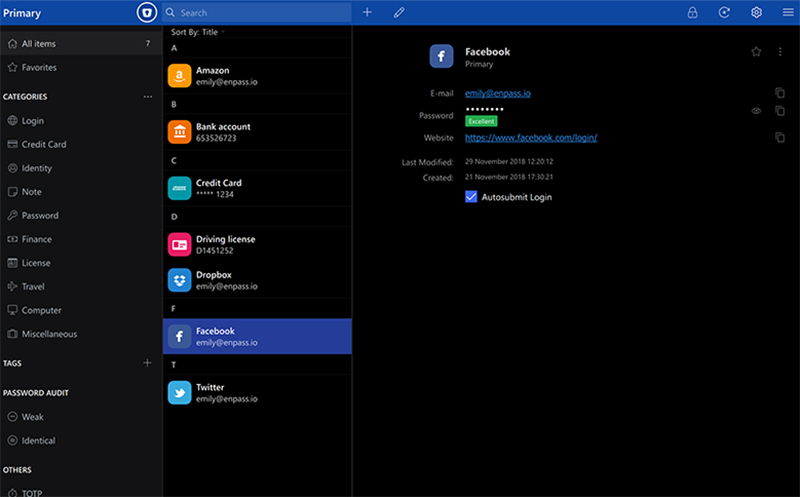The image size is (800, 497).
Task: Open Favorites in sidebar
Action: (81, 67)
